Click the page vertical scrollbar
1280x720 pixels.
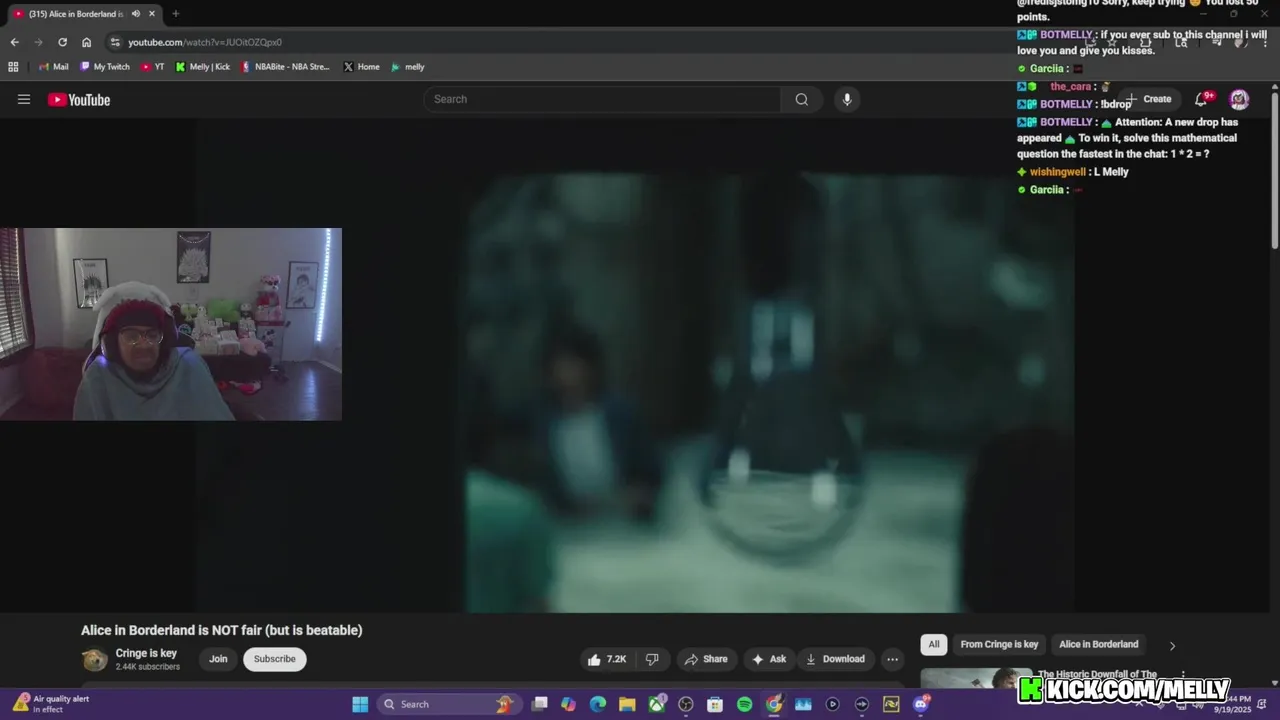[1275, 170]
